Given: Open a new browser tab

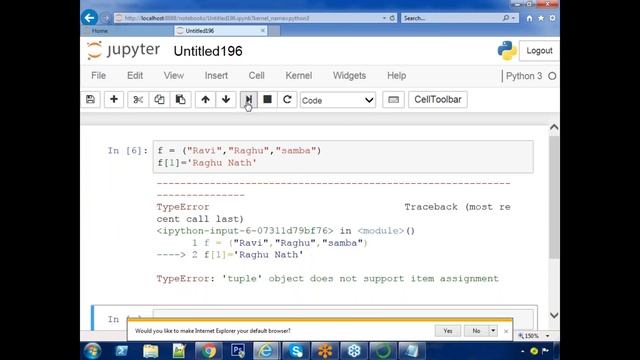Looking at the screenshot, I should point(274,31).
